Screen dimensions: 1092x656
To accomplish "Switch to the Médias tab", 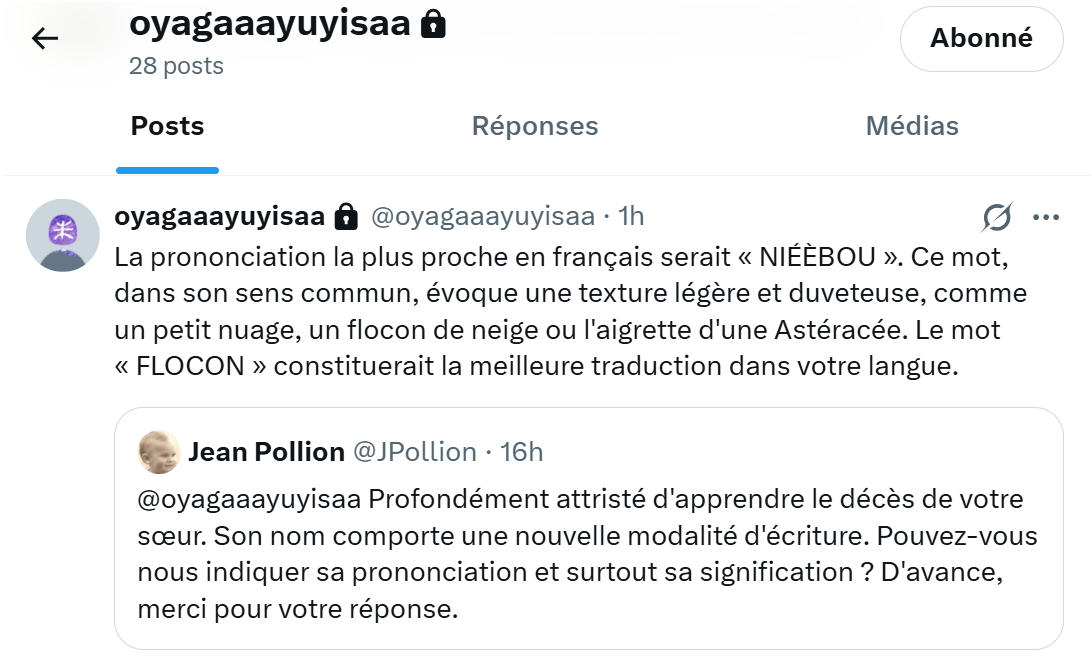I will 911,126.
